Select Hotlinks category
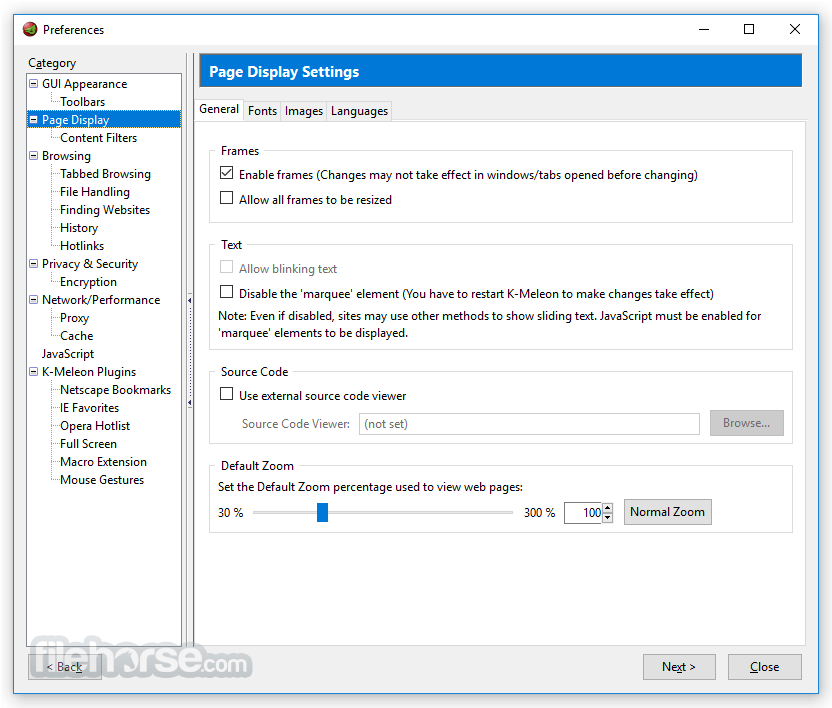Image resolution: width=832 pixels, height=708 pixels. click(x=82, y=246)
